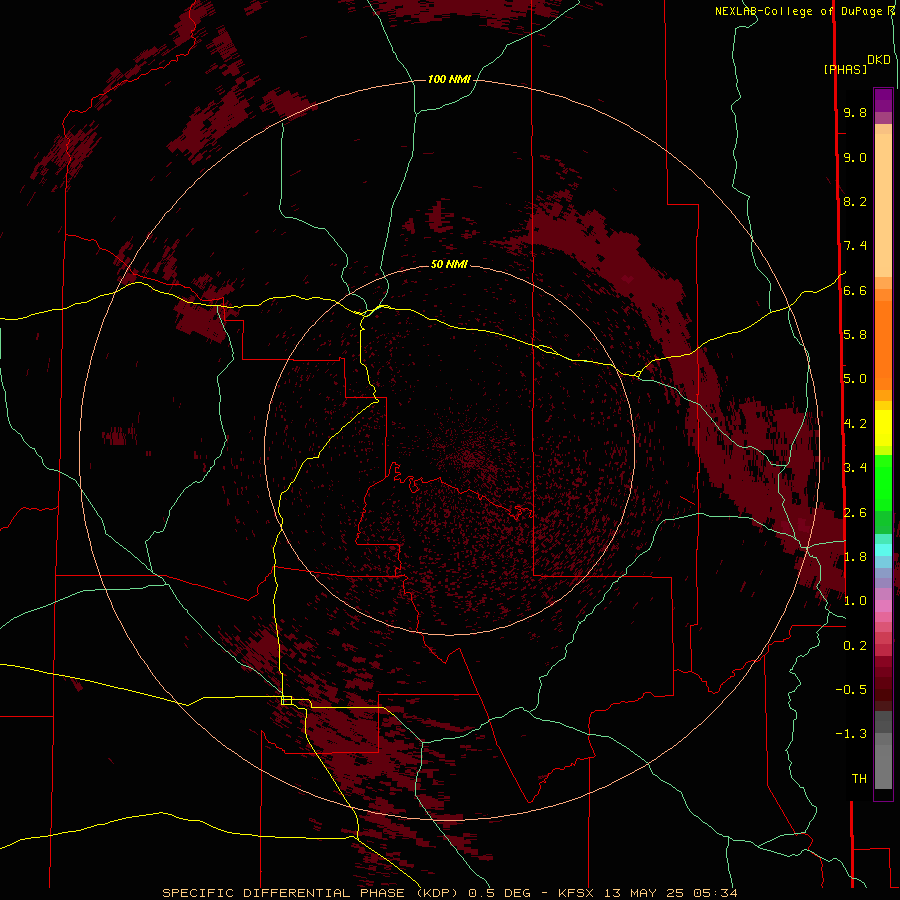Click the 4.2 legend value
Image resolution: width=900 pixels, height=900 pixels.
[x=855, y=424]
